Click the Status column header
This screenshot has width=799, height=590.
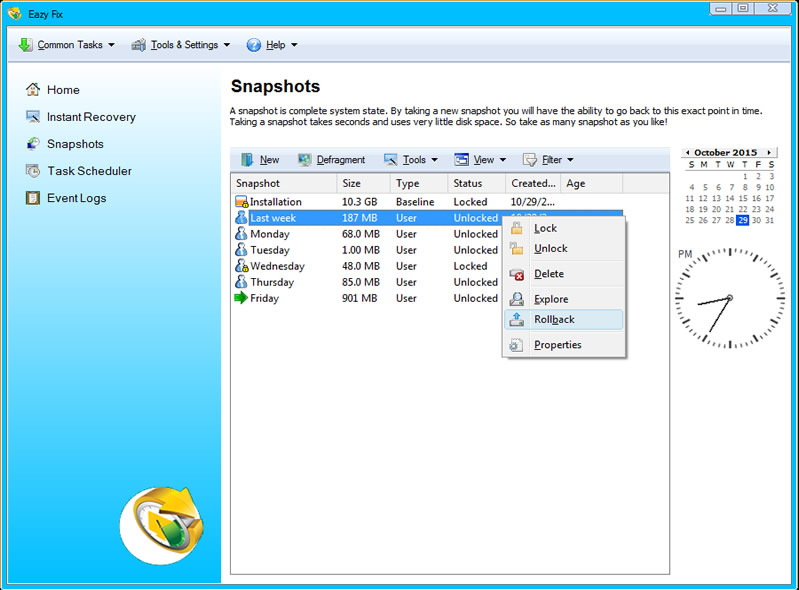point(476,184)
